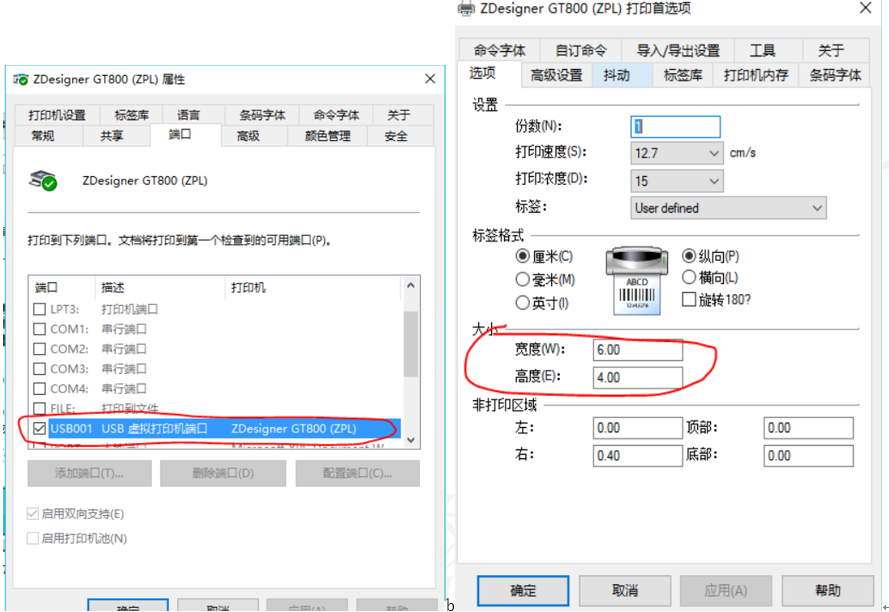Screen dimensions: 889x612
Task: Click the 宽度 width input field
Action: [637, 350]
